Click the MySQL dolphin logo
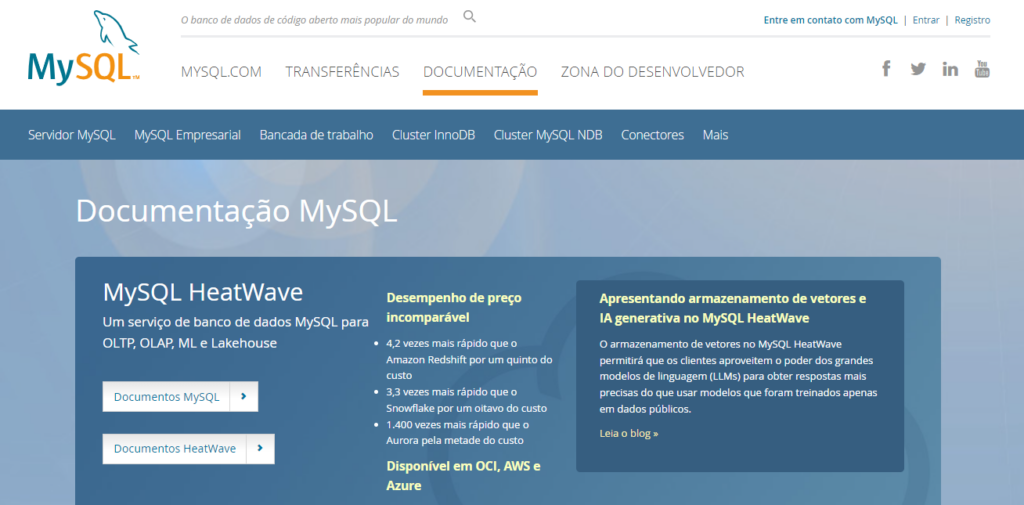Image resolution: width=1024 pixels, height=505 pixels. coord(84,46)
